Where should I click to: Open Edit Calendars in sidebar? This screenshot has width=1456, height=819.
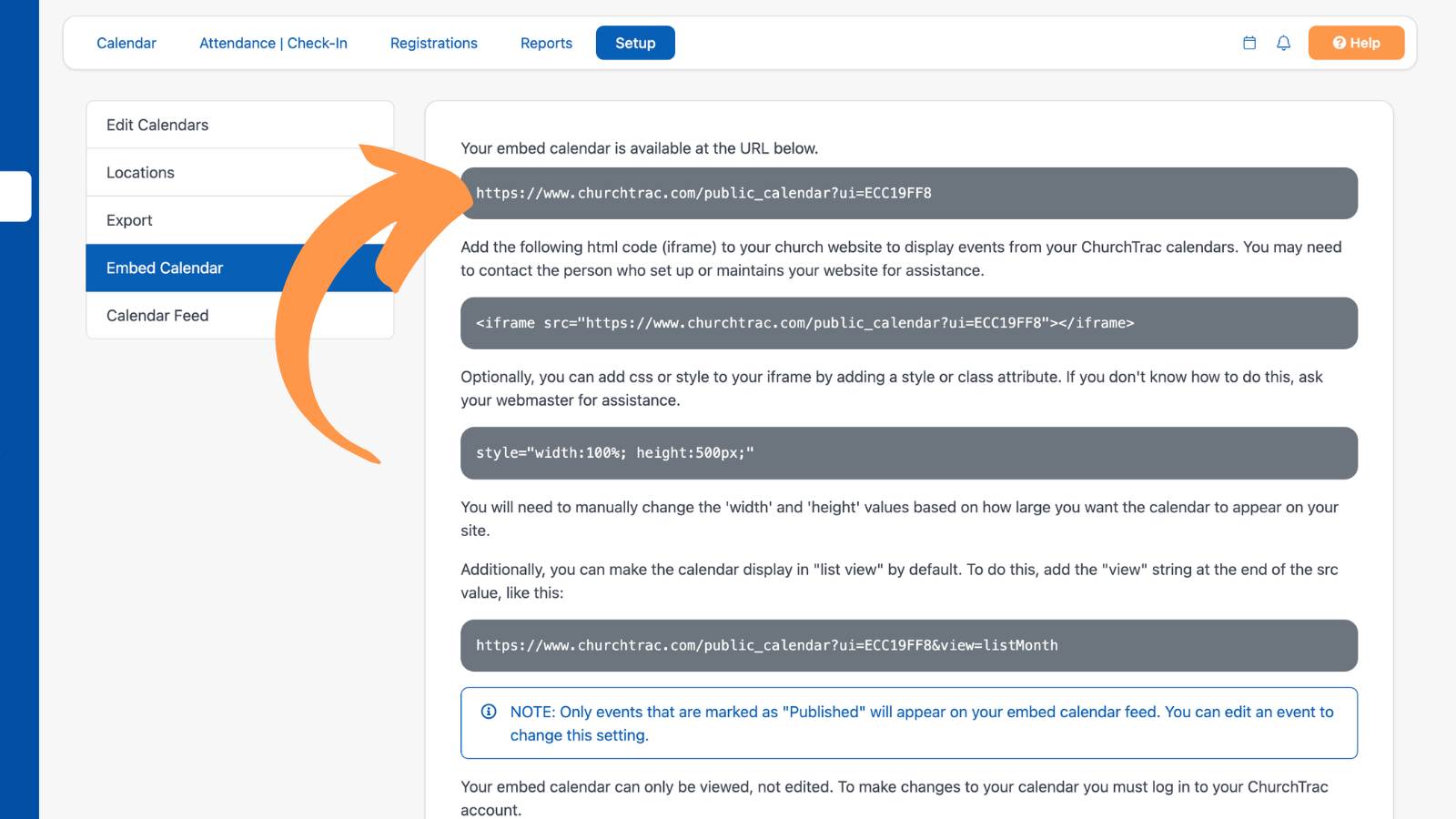(240, 125)
